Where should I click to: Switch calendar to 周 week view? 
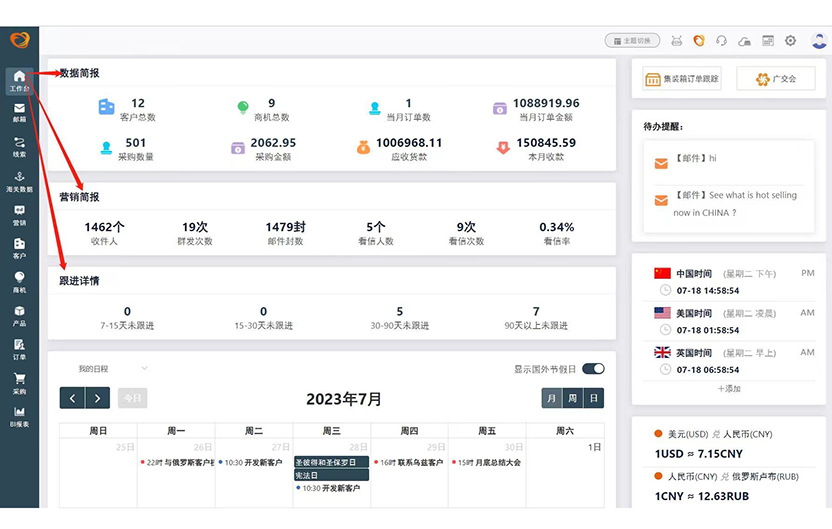pos(573,398)
